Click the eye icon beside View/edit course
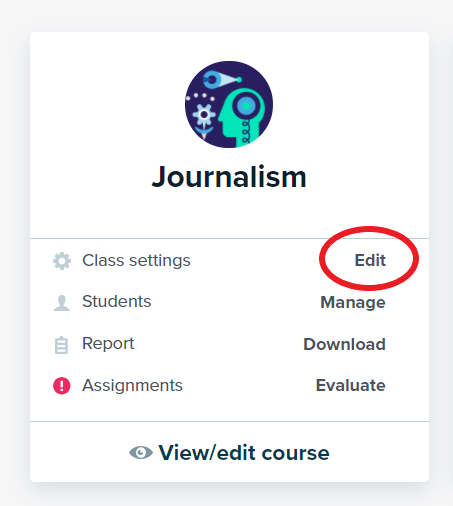The width and height of the screenshot is (453, 506). (141, 452)
